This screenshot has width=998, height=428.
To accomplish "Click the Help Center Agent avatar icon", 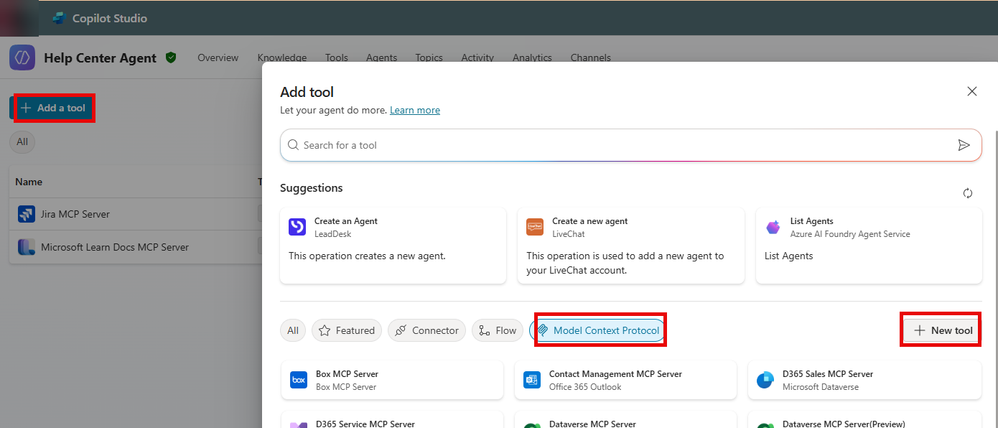I will coord(22,57).
